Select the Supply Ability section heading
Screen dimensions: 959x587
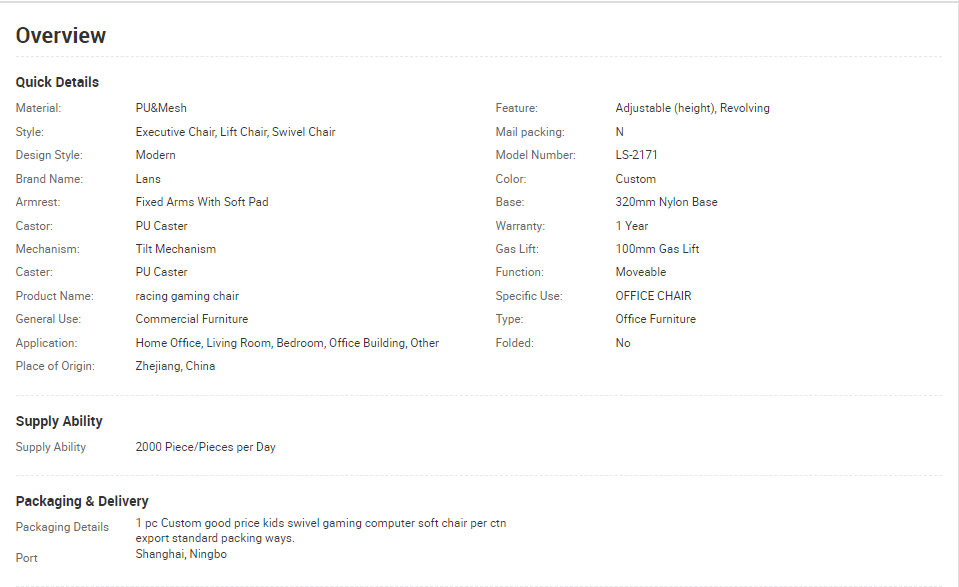tap(59, 421)
